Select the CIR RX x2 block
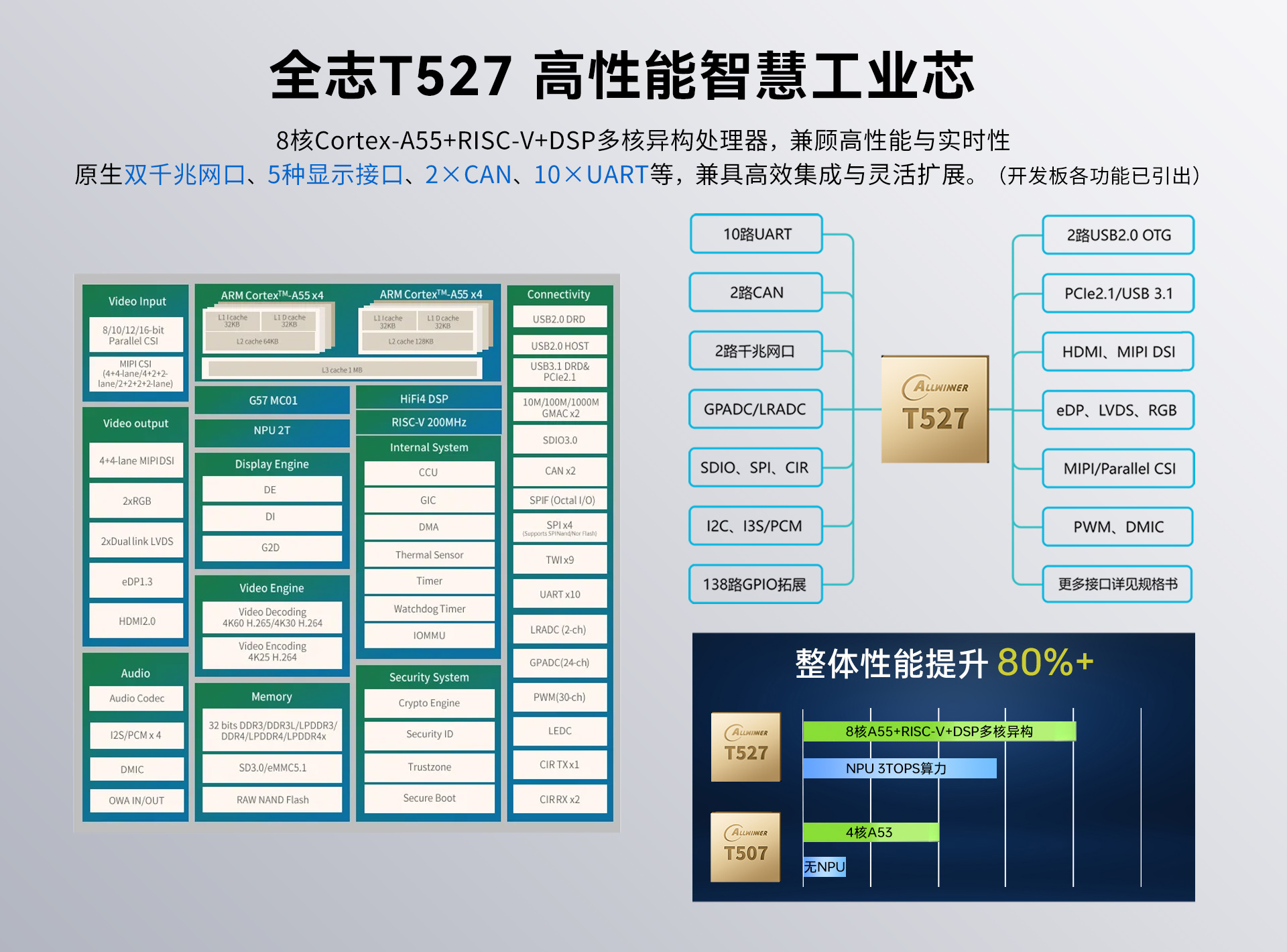Screen dimensions: 1287x952 [x=560, y=799]
